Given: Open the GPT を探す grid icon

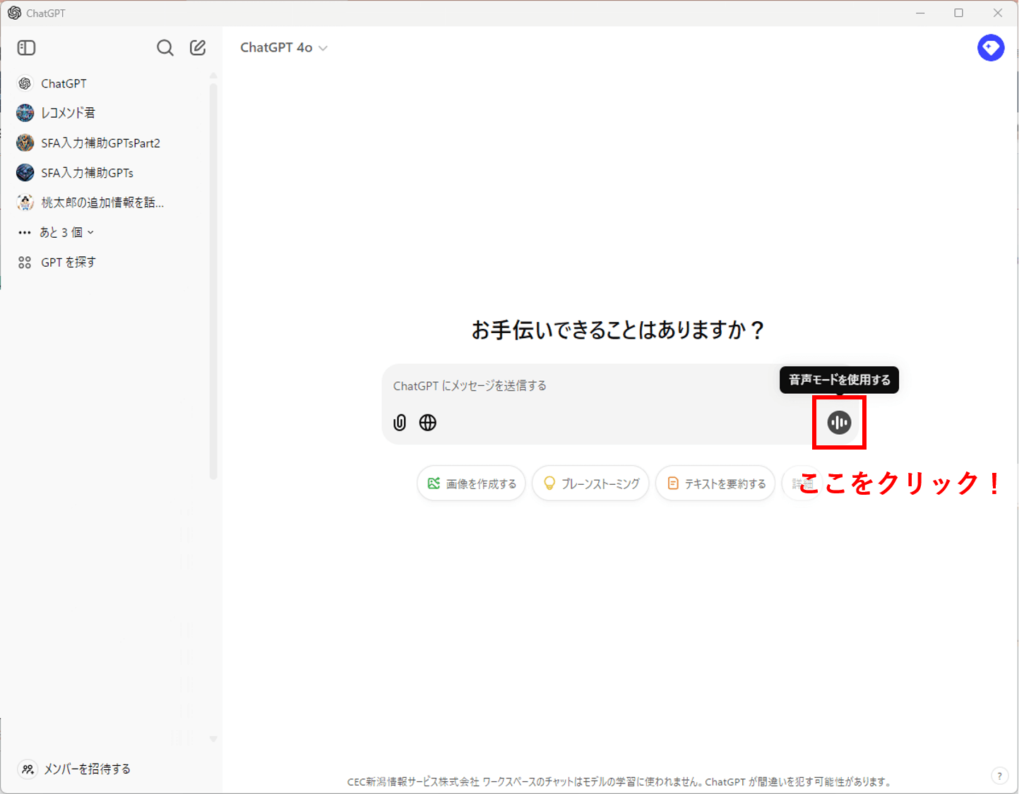Looking at the screenshot, I should (x=25, y=262).
